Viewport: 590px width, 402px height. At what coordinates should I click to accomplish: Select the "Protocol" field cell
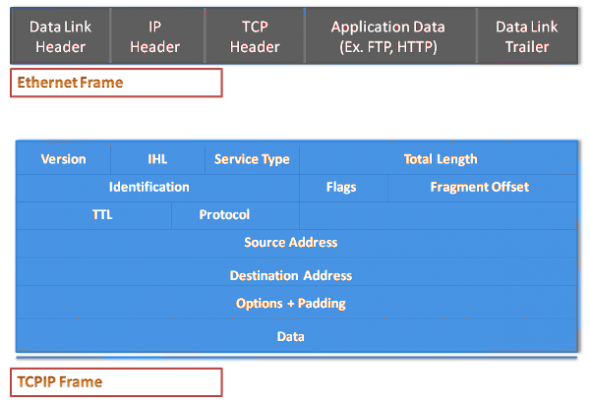(x=236, y=215)
